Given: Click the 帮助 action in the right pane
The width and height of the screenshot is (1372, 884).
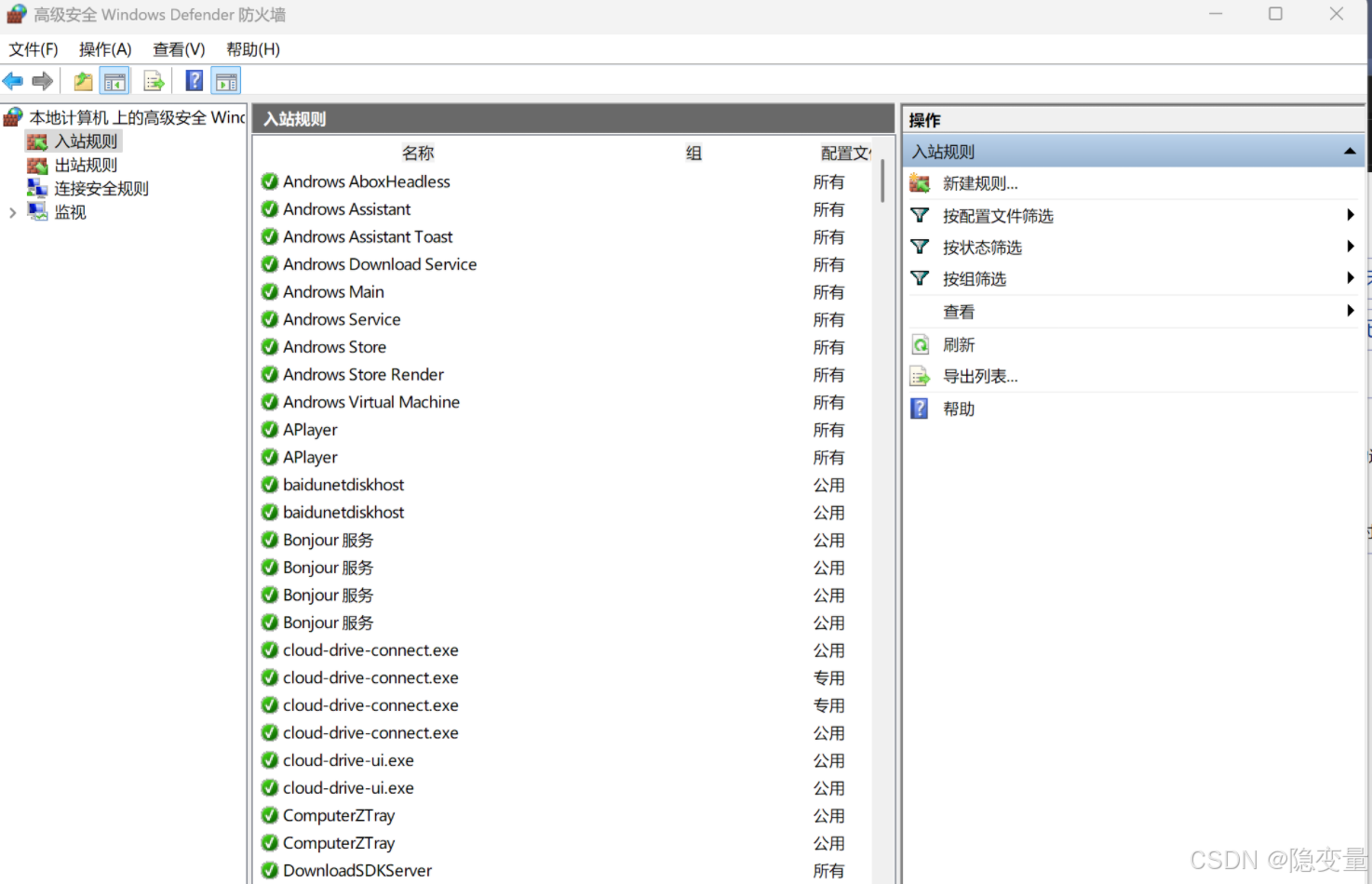Looking at the screenshot, I should point(959,409).
